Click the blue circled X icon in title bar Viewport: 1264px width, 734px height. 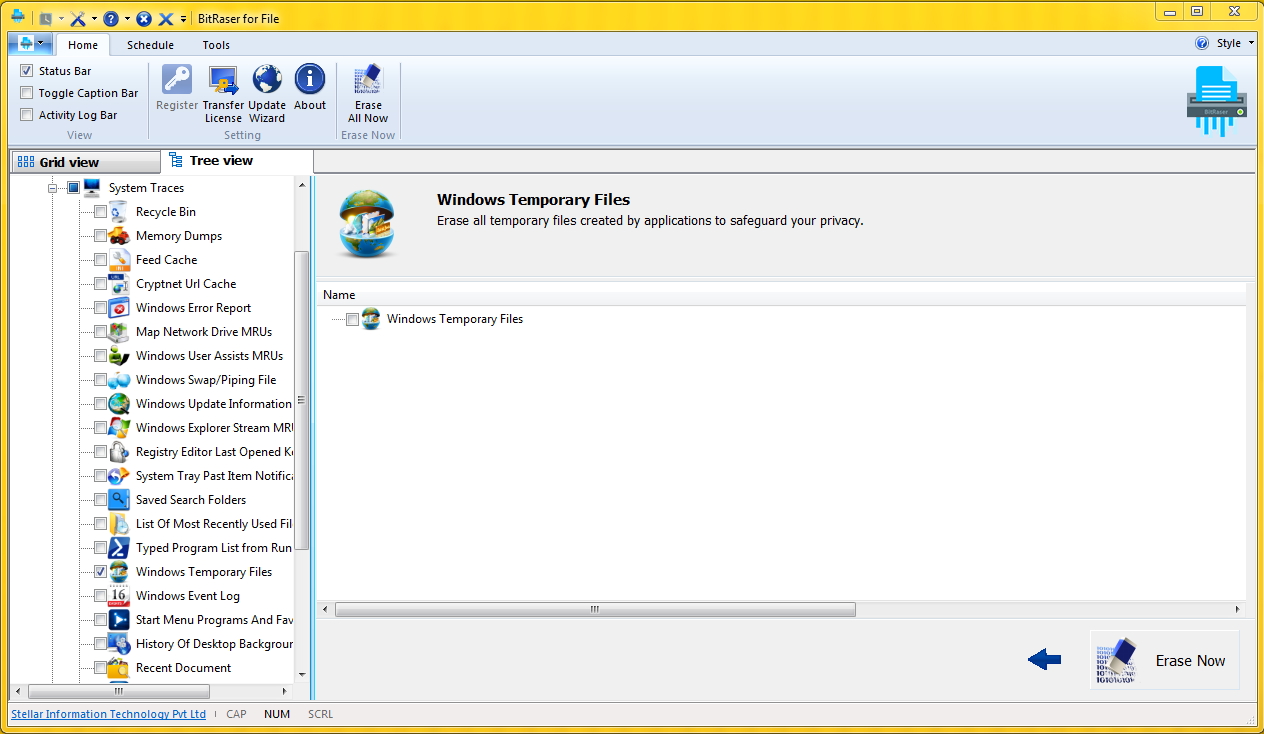(144, 19)
